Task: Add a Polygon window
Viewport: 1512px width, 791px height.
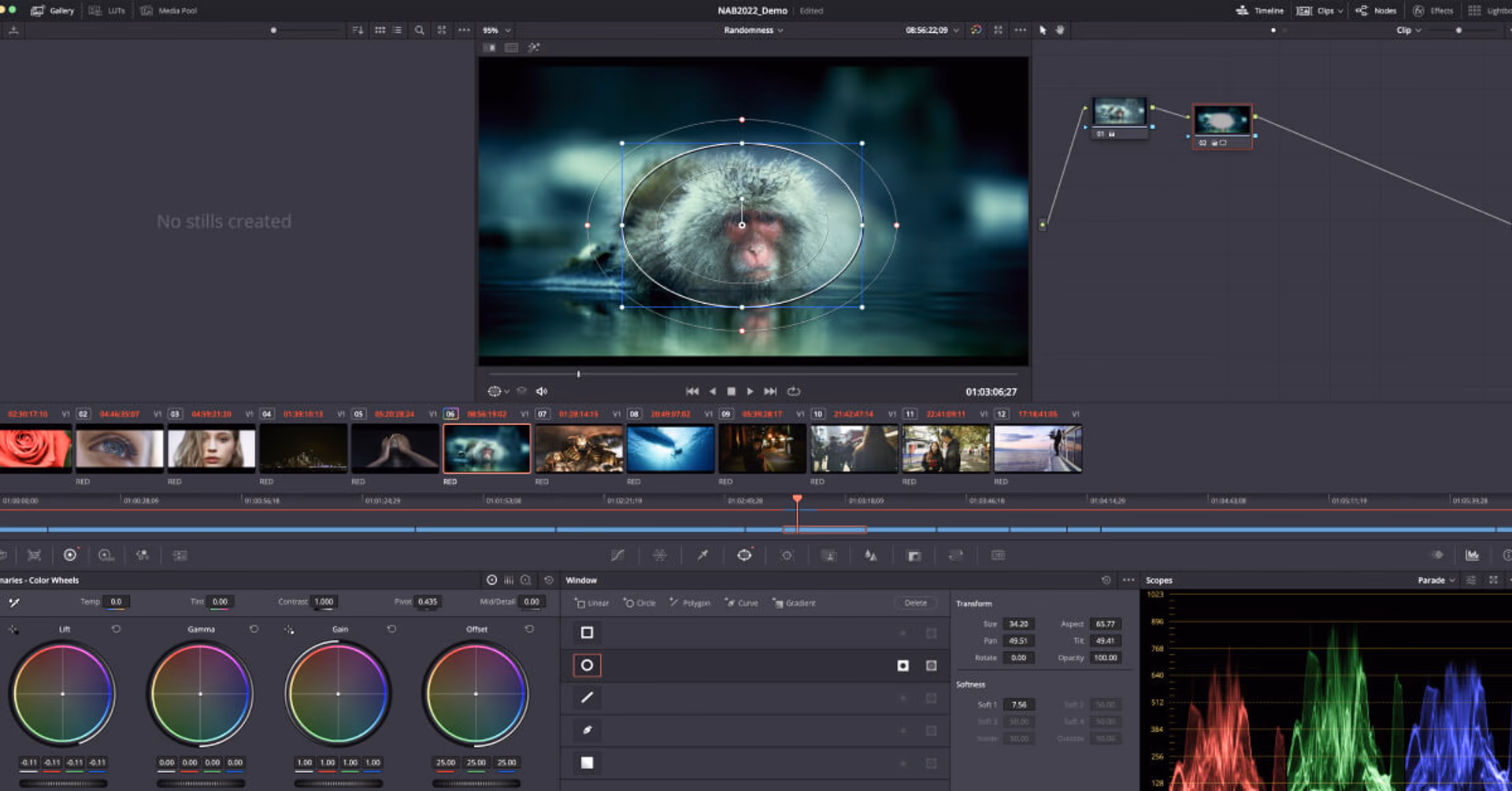Action: click(690, 603)
